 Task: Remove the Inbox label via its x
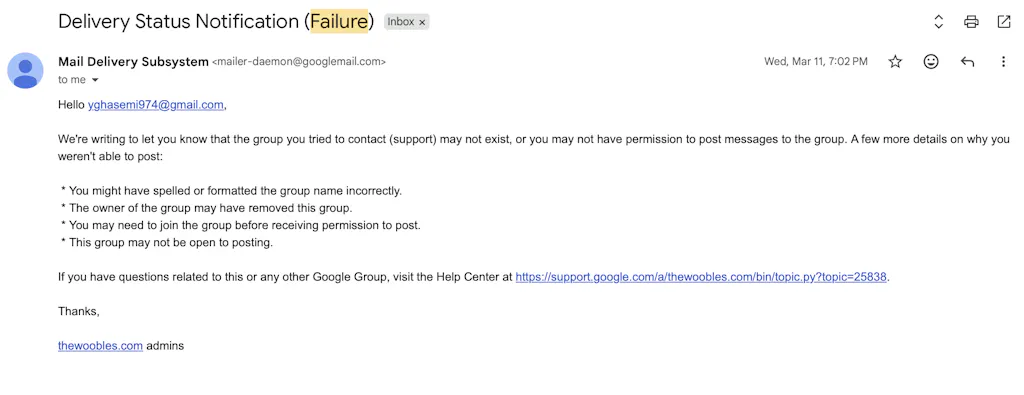point(422,22)
